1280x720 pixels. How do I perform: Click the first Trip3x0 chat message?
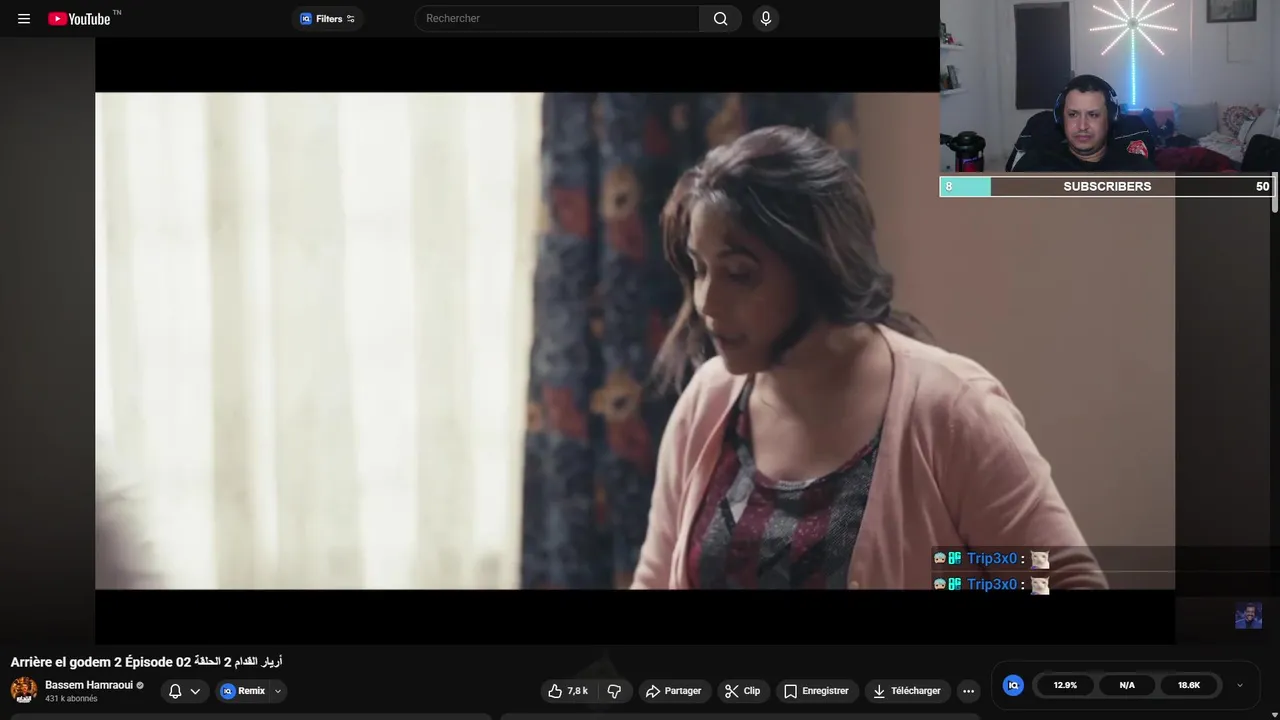[991, 559]
